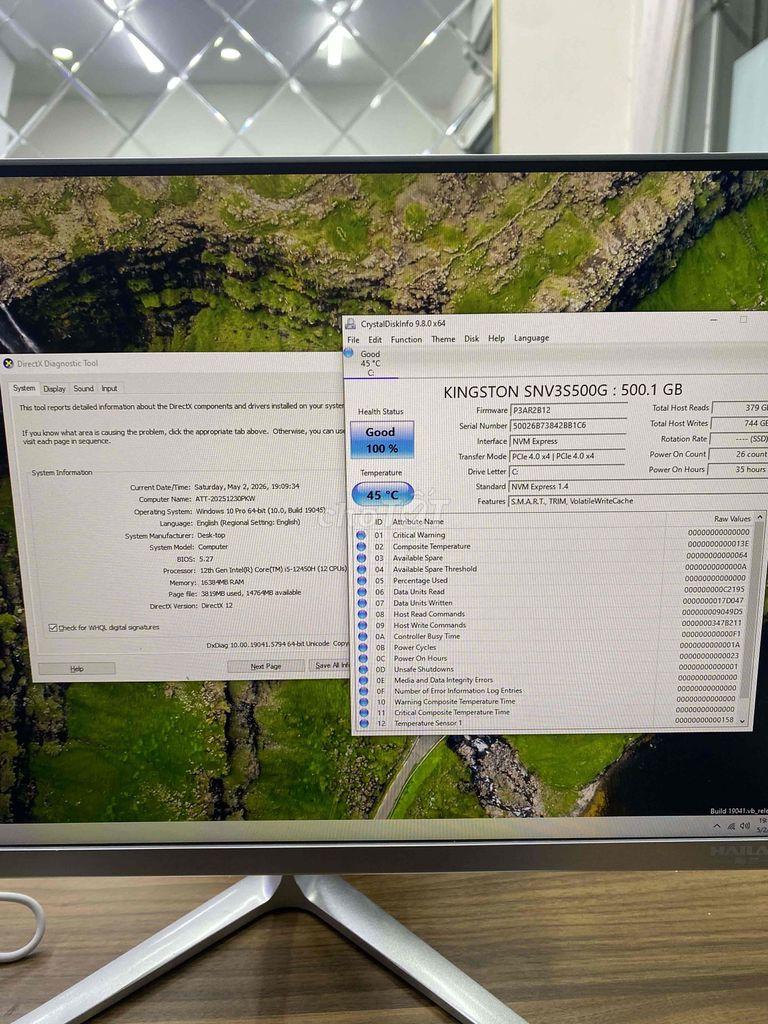Screen dimensions: 768x1024
Task: Click the status circle for attribute 0C Power On Hours
Action: [362, 658]
